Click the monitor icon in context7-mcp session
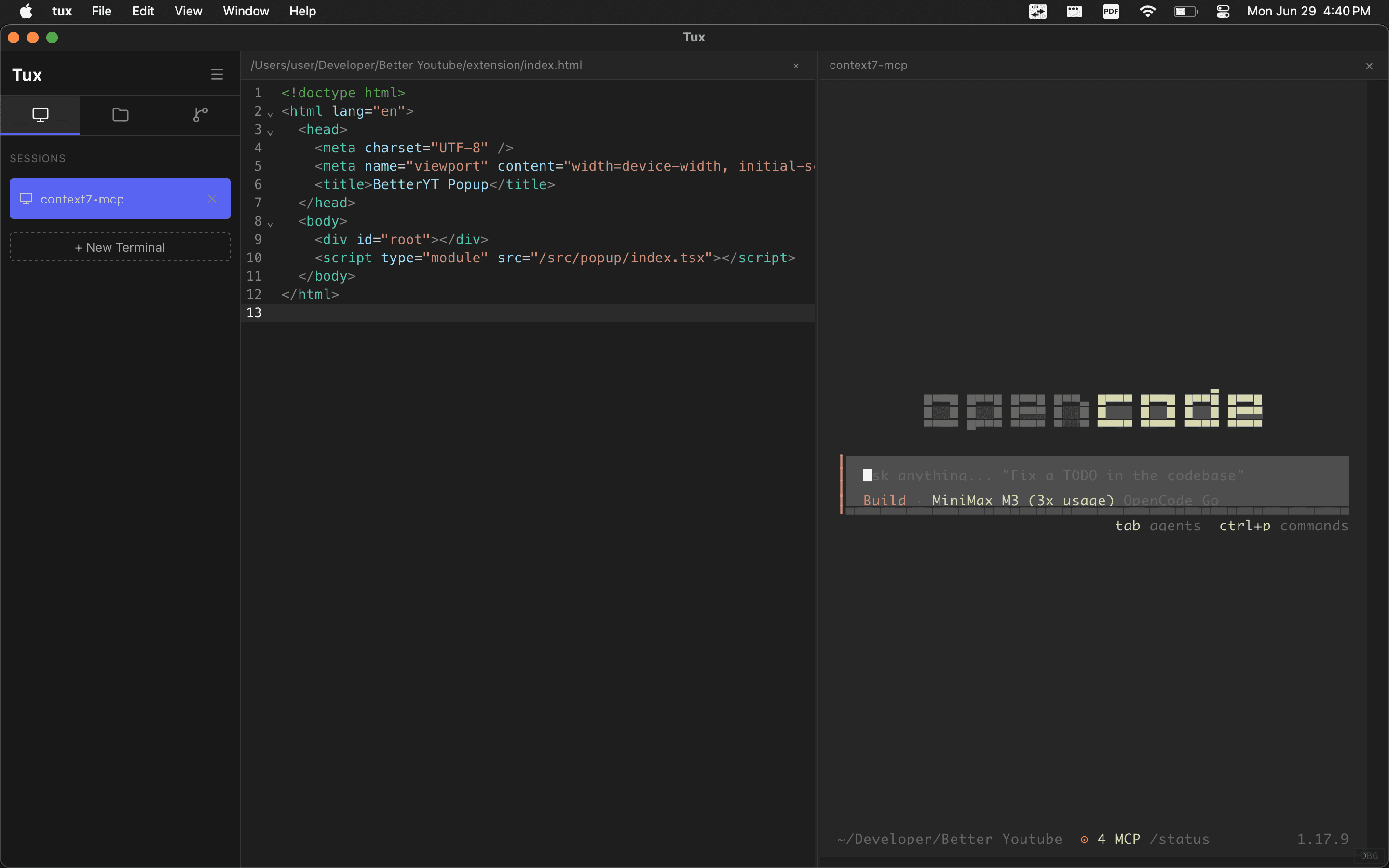Viewport: 1389px width, 868px height. (x=26, y=199)
